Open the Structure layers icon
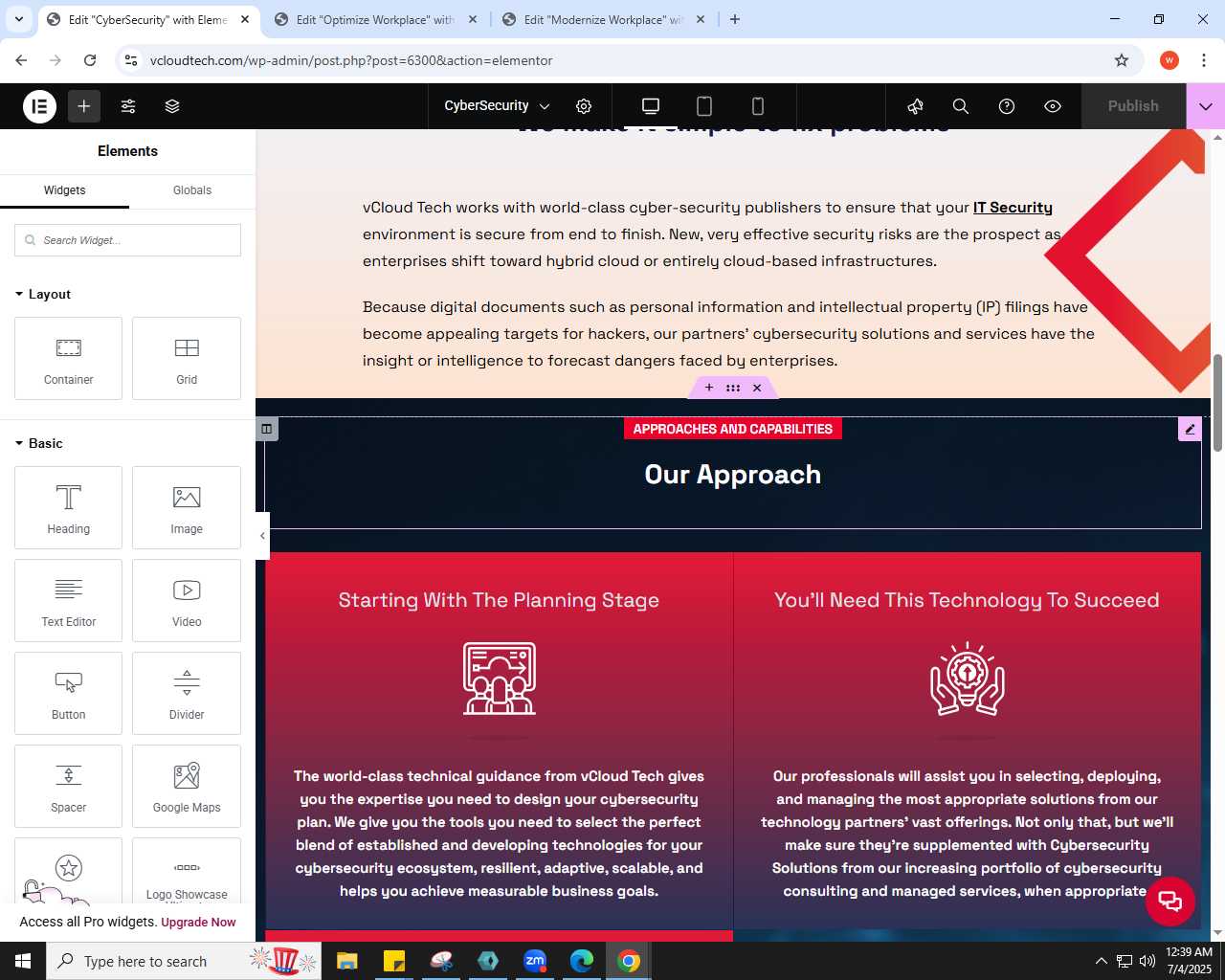This screenshot has width=1225, height=980. [172, 106]
